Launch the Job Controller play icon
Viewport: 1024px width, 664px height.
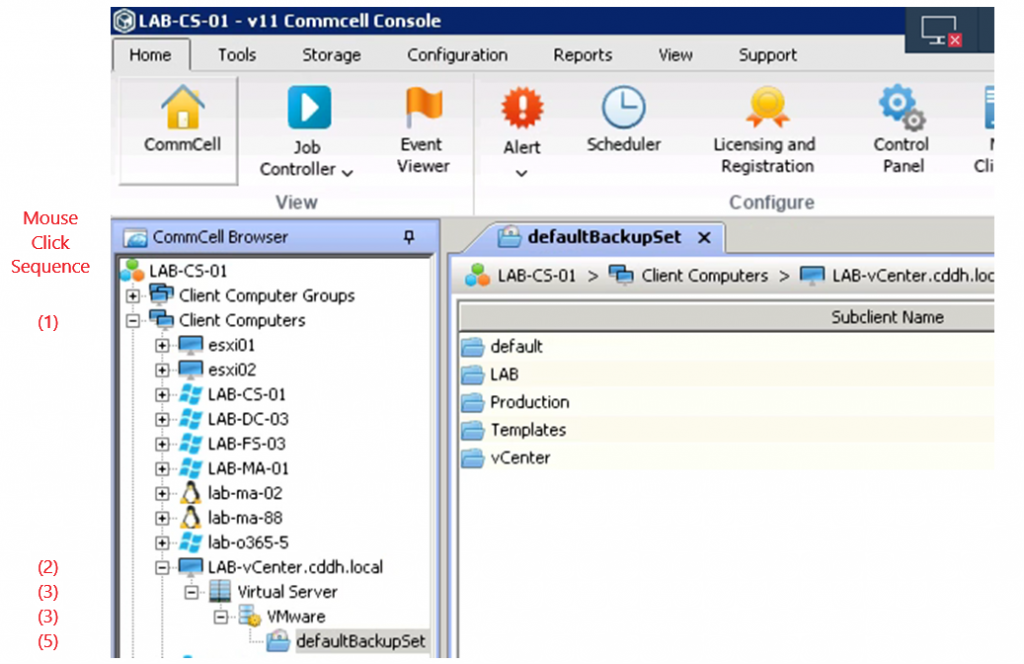point(309,108)
